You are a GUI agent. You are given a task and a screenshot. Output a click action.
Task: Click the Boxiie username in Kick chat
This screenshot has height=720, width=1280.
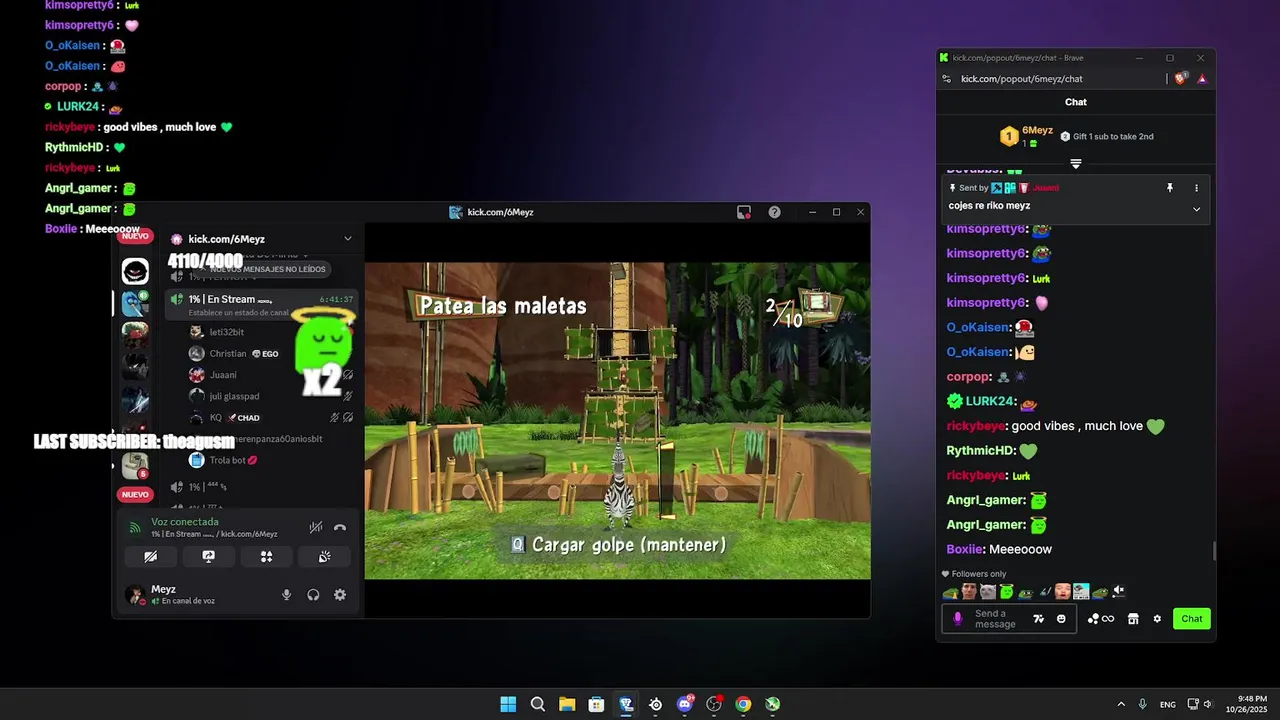(x=964, y=549)
